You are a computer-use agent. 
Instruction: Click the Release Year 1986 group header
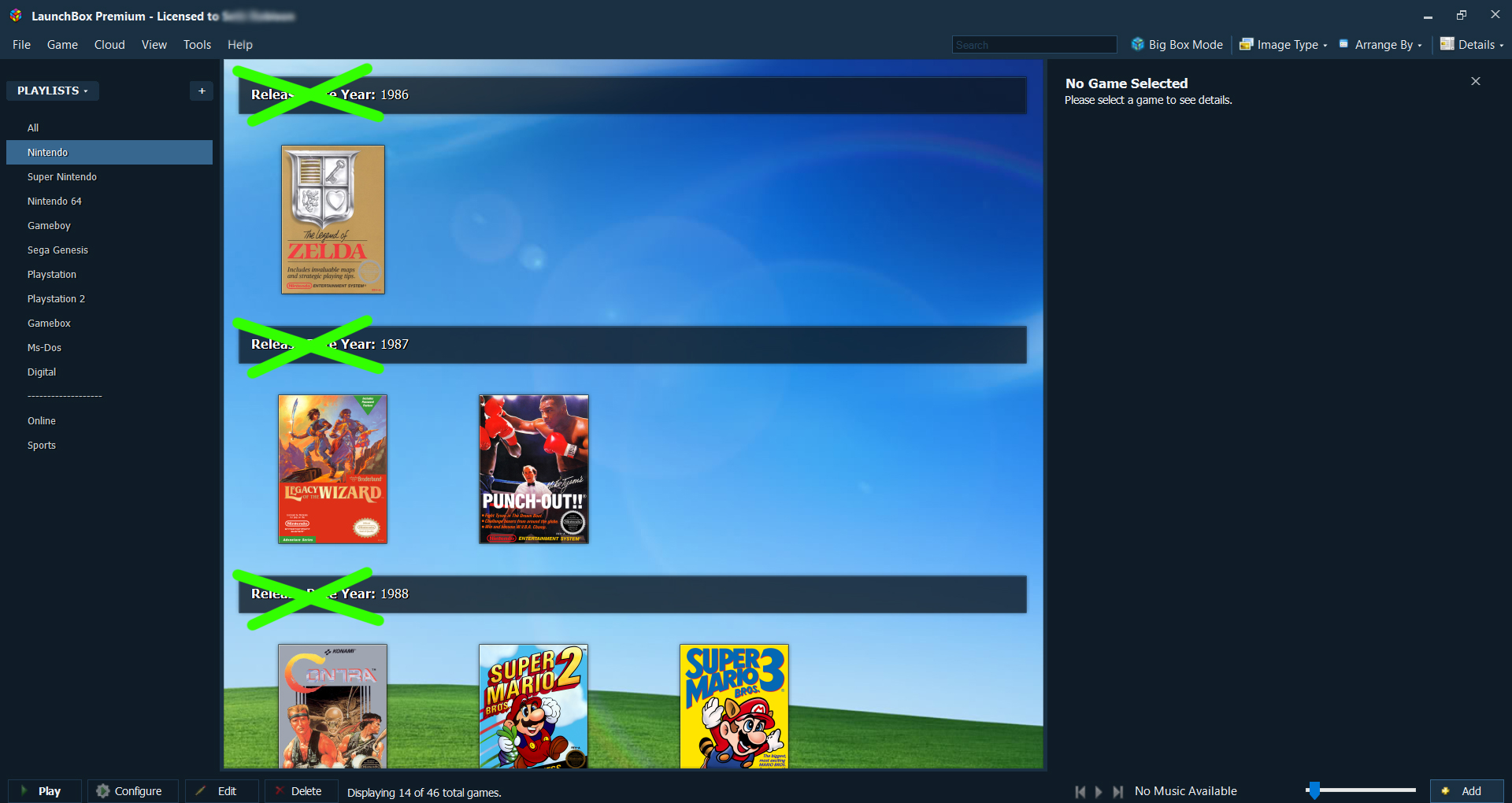click(632, 95)
